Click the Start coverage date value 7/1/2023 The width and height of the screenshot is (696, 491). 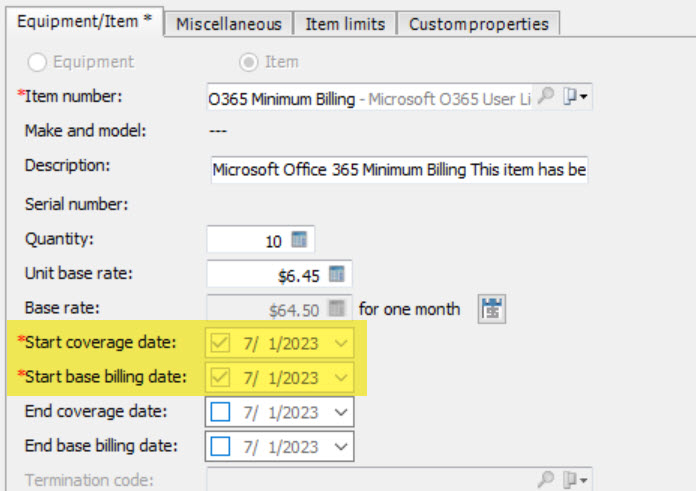[281, 344]
